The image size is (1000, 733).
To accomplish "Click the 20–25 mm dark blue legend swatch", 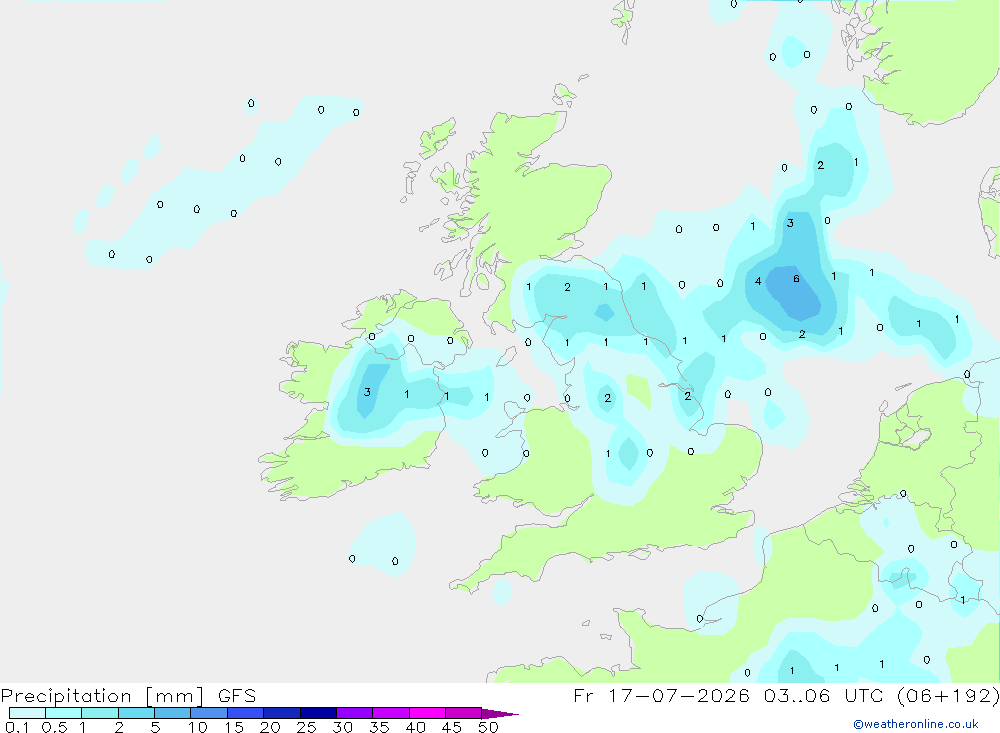I will [282, 713].
